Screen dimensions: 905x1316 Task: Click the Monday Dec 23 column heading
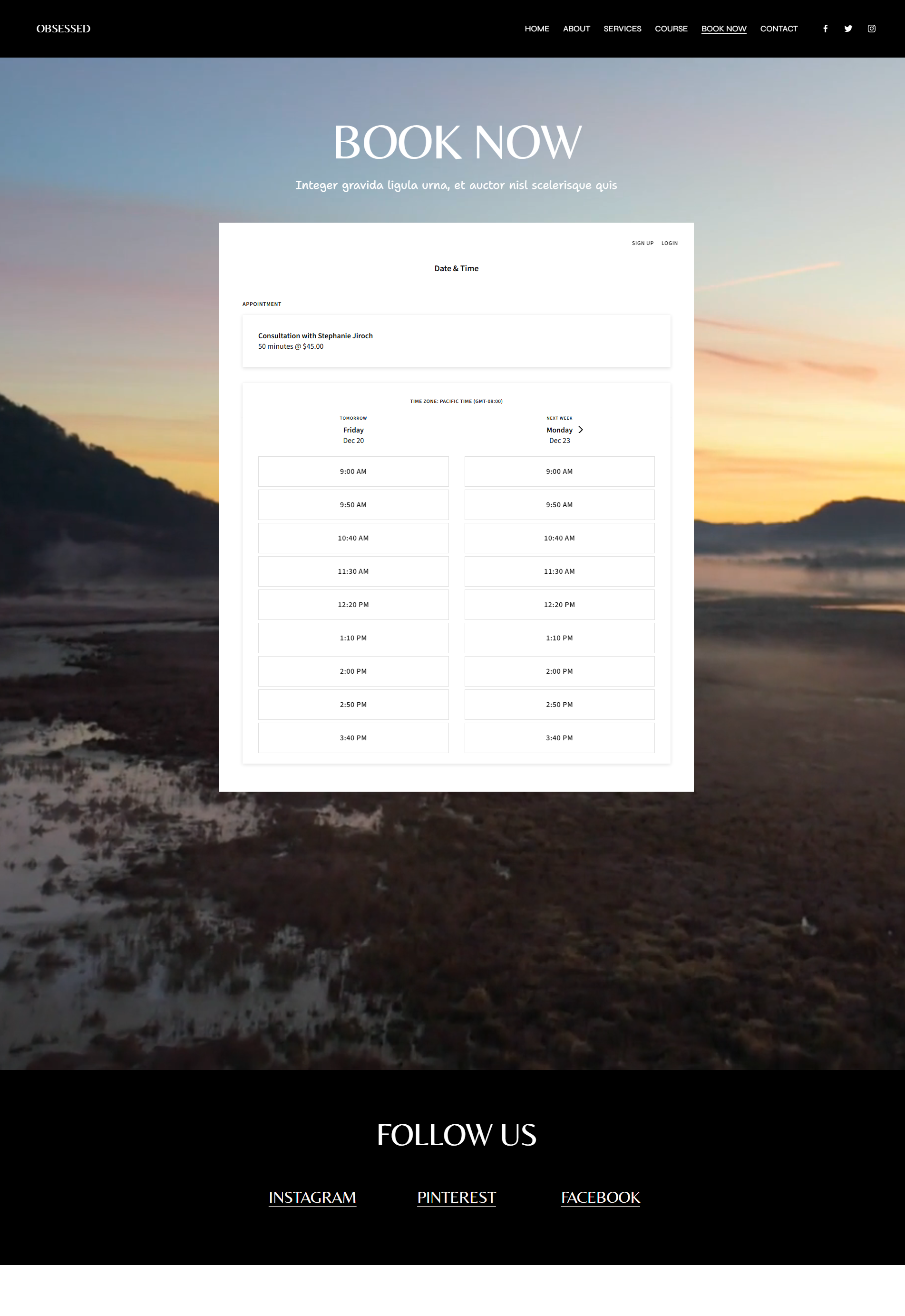[559, 435]
